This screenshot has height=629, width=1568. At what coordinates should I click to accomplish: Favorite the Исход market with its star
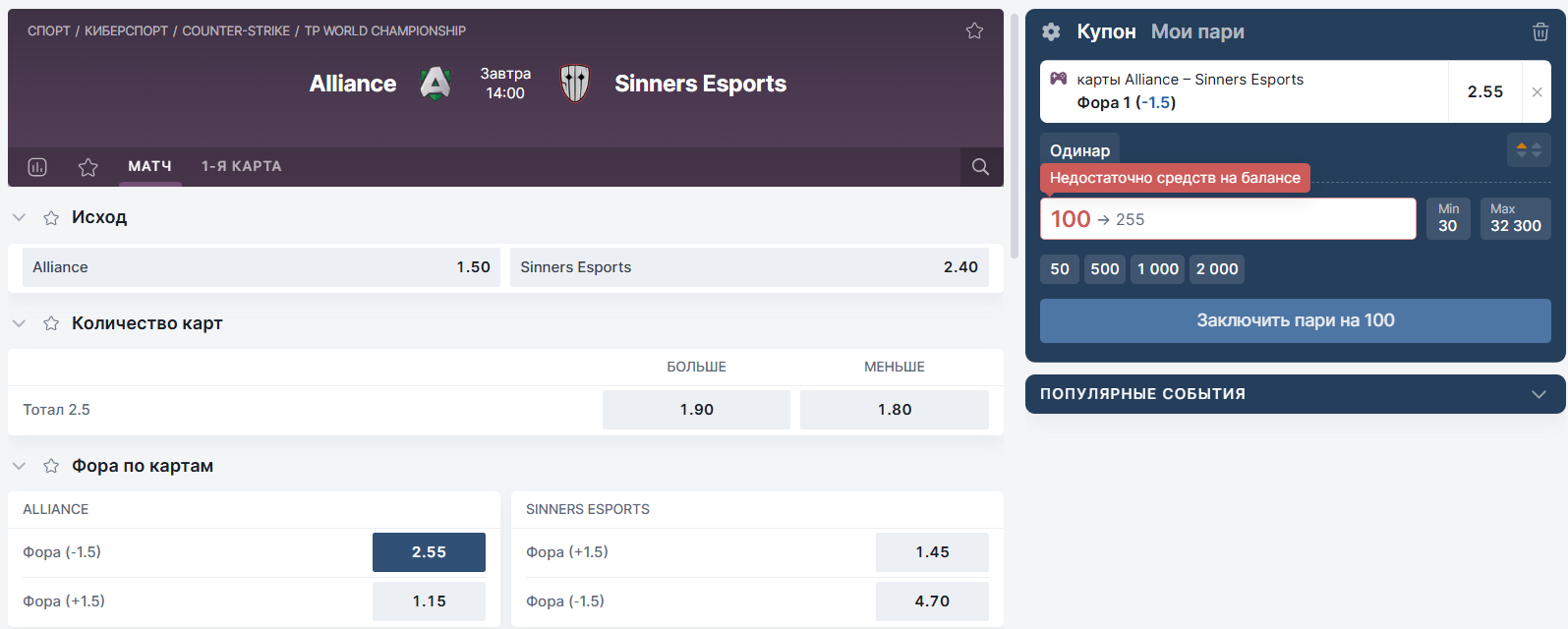[51, 217]
